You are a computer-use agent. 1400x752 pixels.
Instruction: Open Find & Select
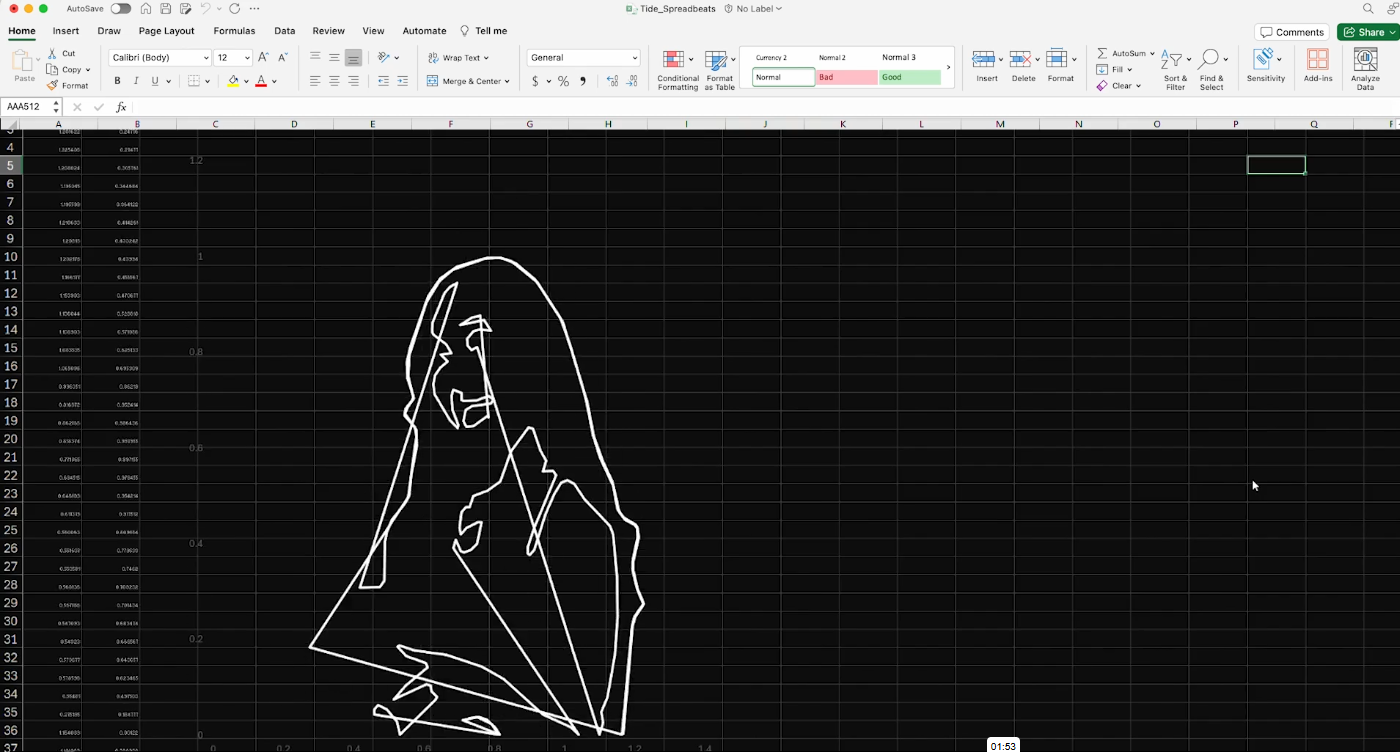[1211, 70]
